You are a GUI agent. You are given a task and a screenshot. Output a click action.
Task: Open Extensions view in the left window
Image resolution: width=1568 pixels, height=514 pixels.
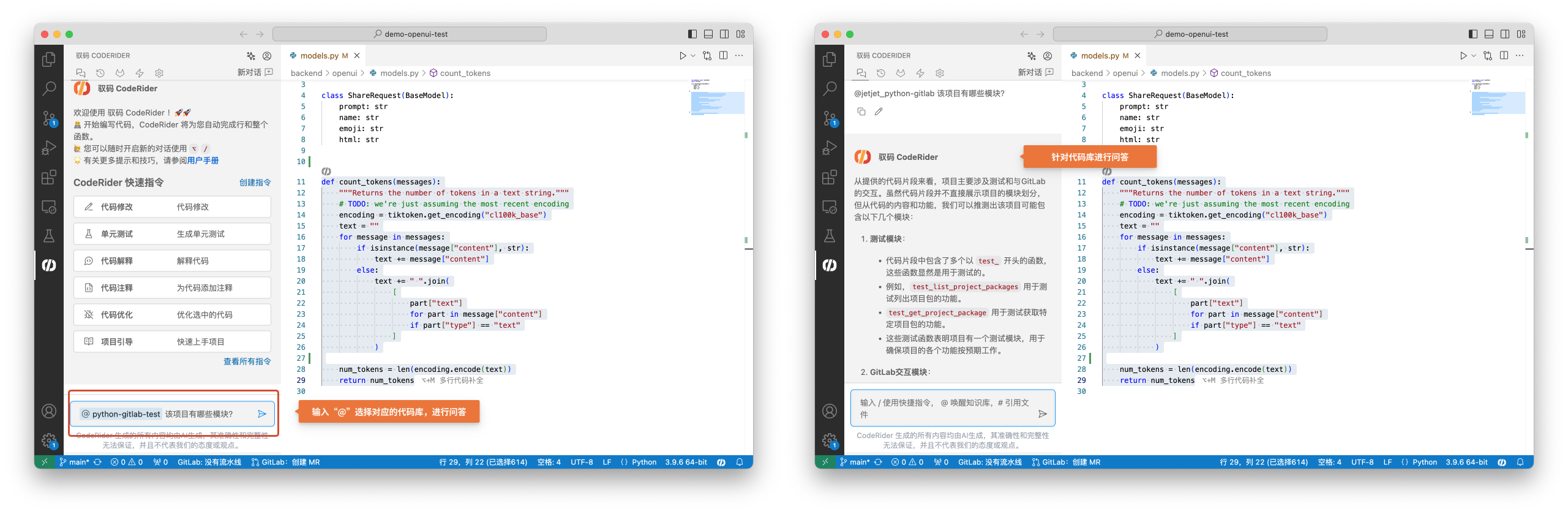coord(49,177)
